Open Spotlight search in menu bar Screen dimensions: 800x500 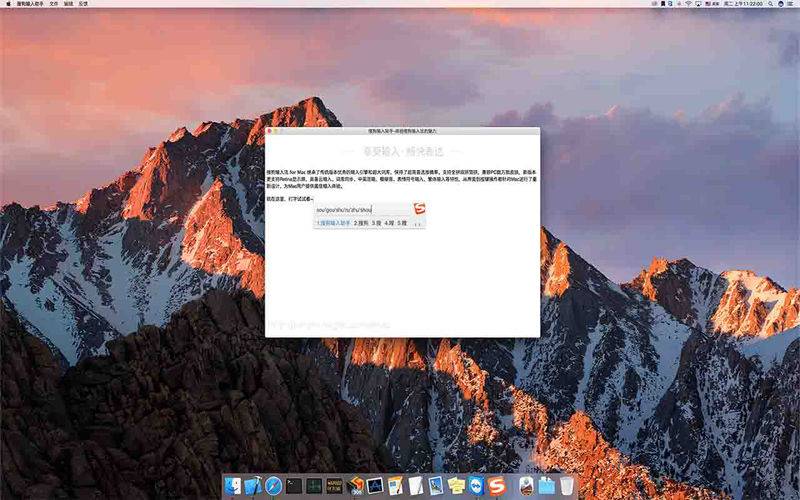[770, 4]
